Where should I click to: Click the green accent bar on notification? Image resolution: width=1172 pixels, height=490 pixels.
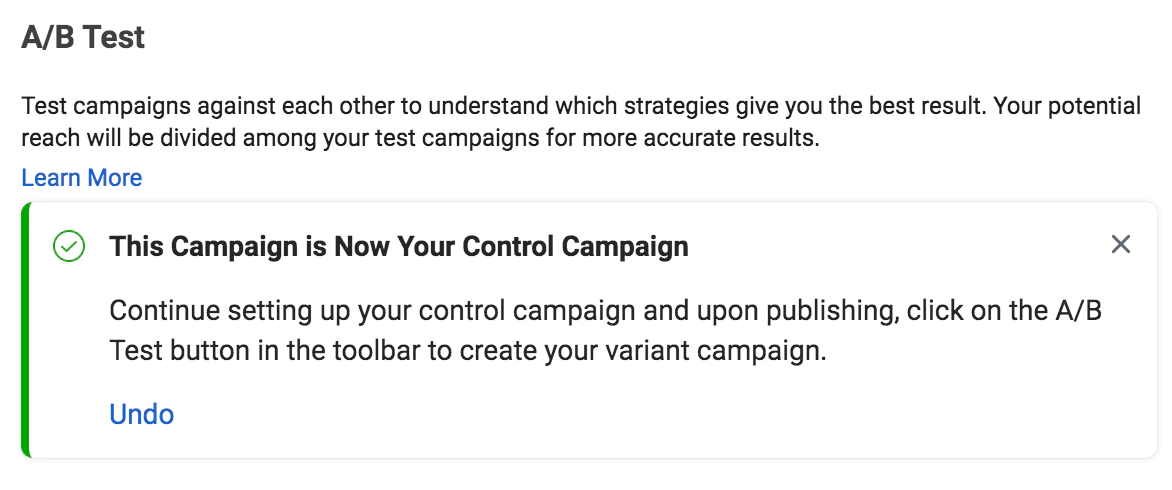click(26, 330)
